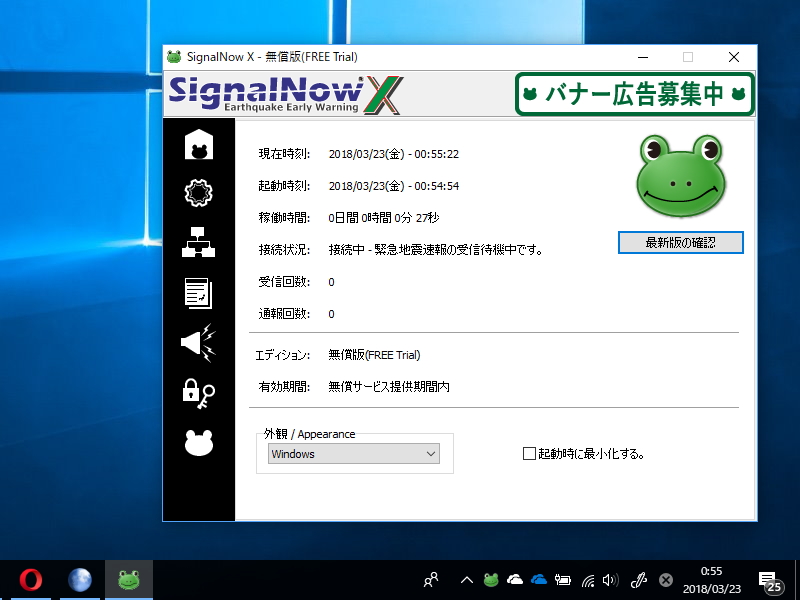Open the Home panel in the sidebar
The height and width of the screenshot is (600, 800).
197,144
